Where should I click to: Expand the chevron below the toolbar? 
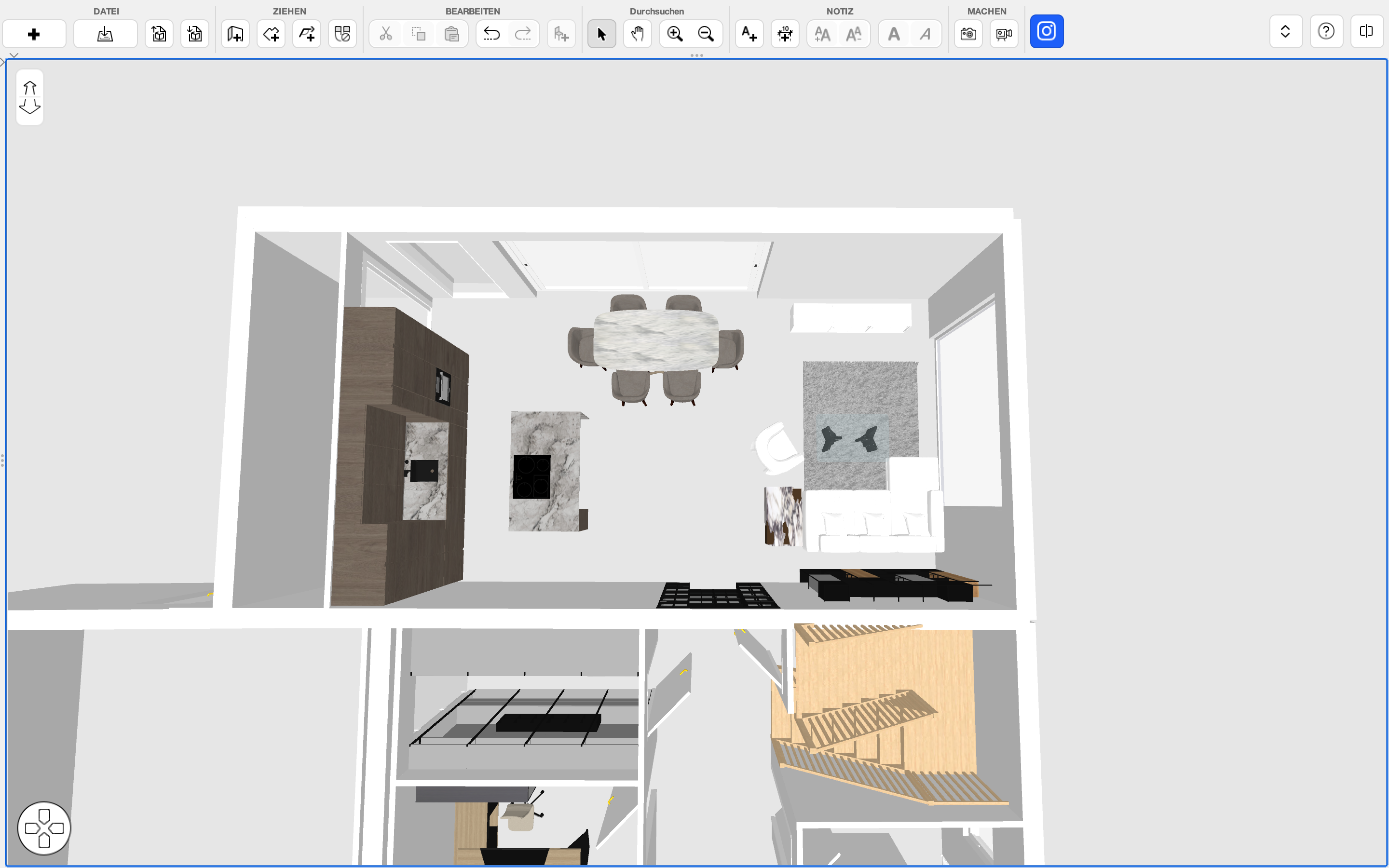tap(14, 55)
